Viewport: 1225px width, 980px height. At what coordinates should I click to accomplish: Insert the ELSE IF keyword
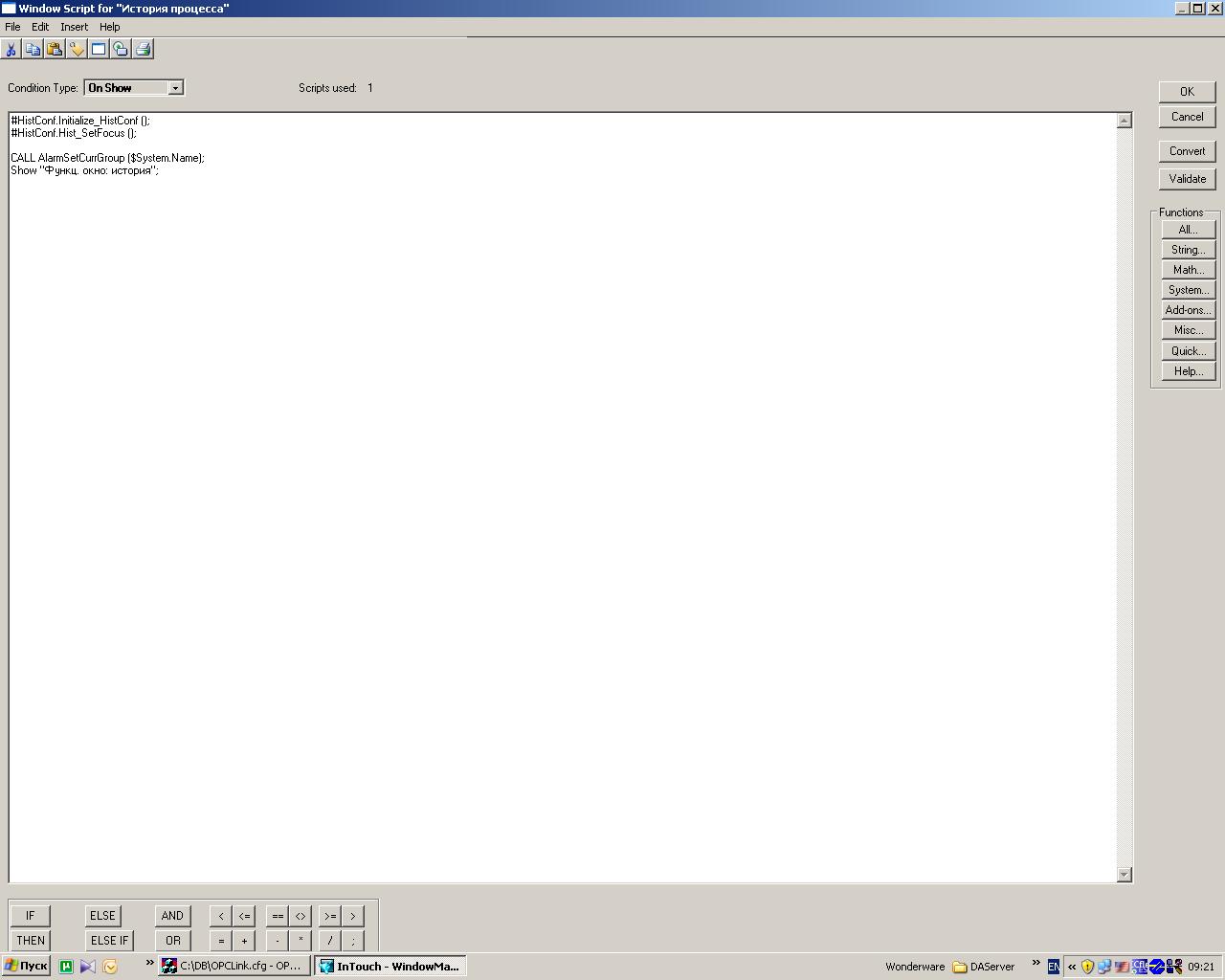109,941
